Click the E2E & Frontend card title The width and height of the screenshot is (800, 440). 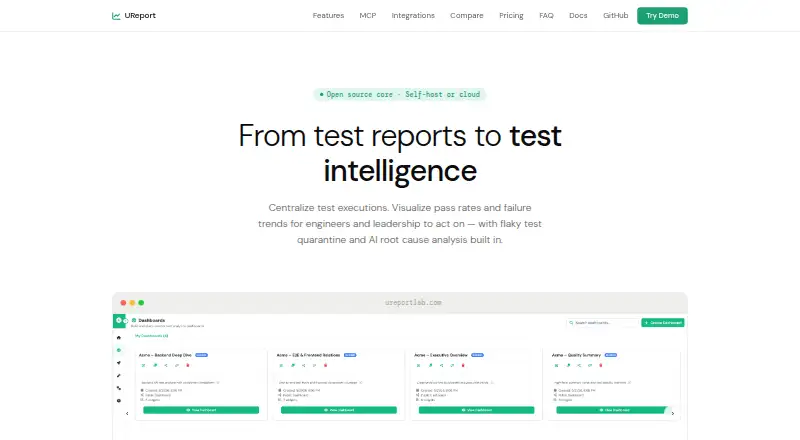pos(308,355)
